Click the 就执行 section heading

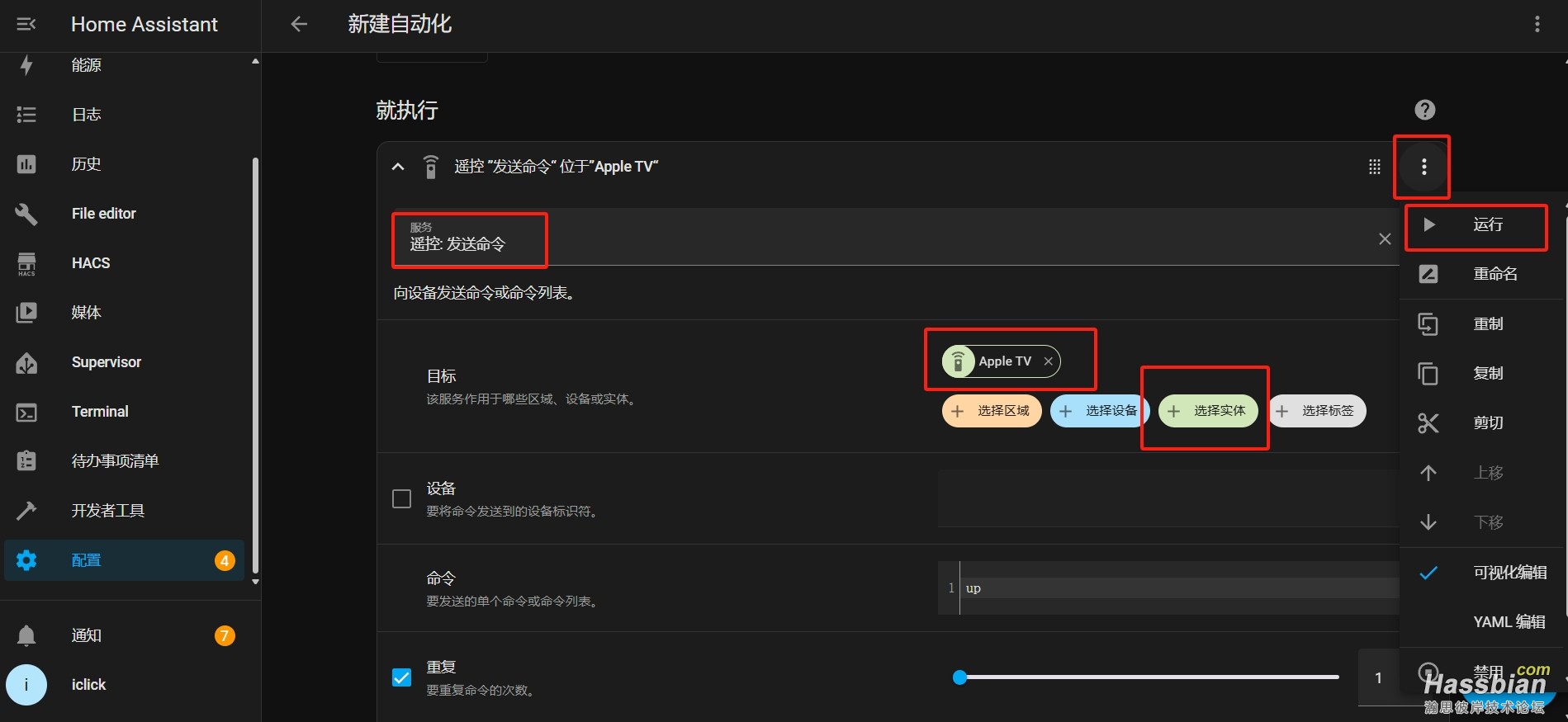(x=407, y=111)
